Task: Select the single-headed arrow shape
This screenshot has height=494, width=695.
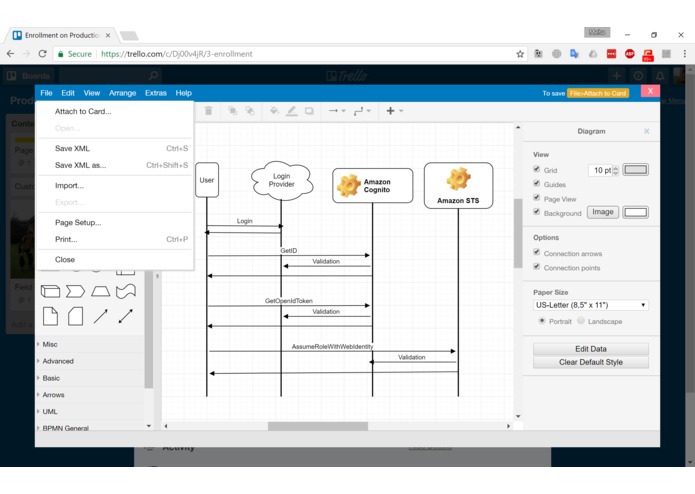Action: tap(101, 316)
